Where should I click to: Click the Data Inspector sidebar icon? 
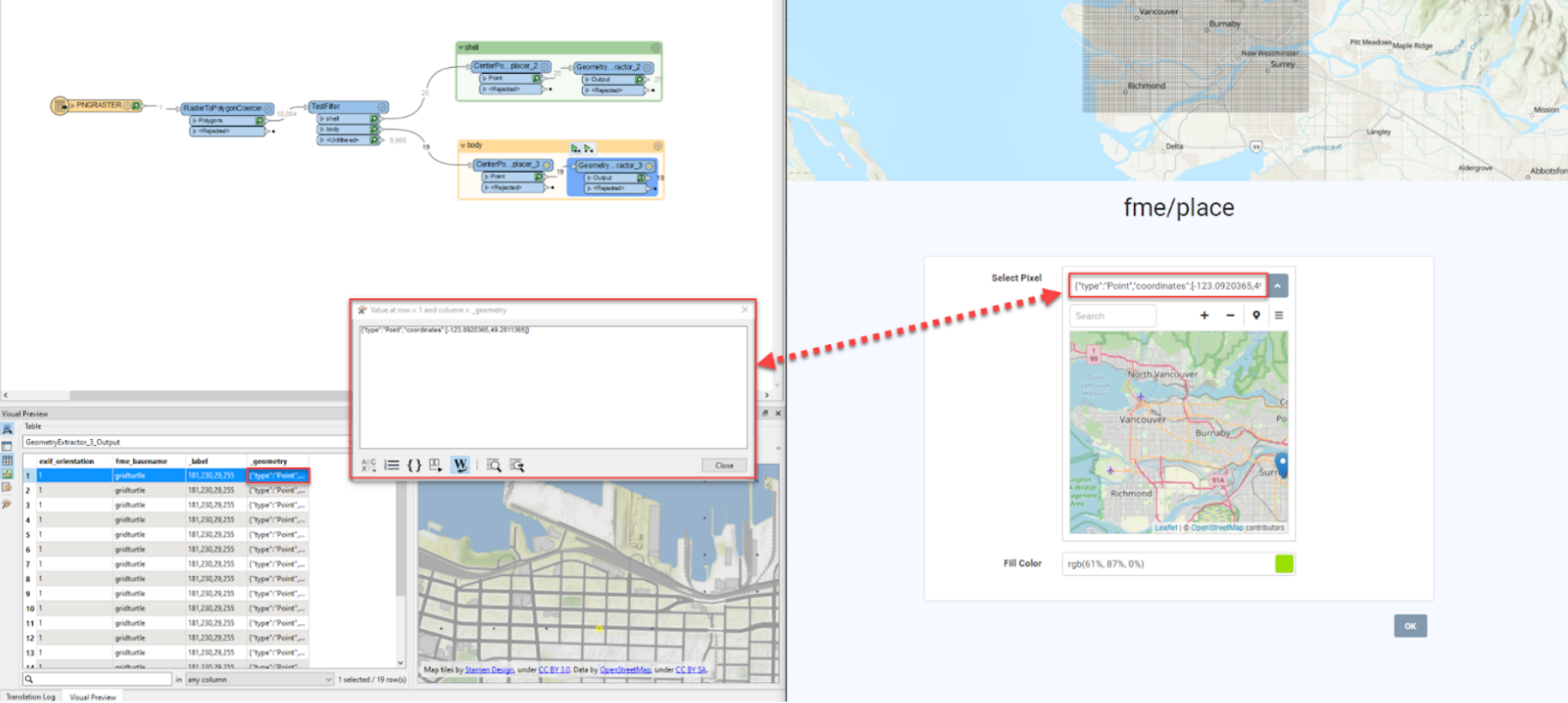pyautogui.click(x=8, y=503)
